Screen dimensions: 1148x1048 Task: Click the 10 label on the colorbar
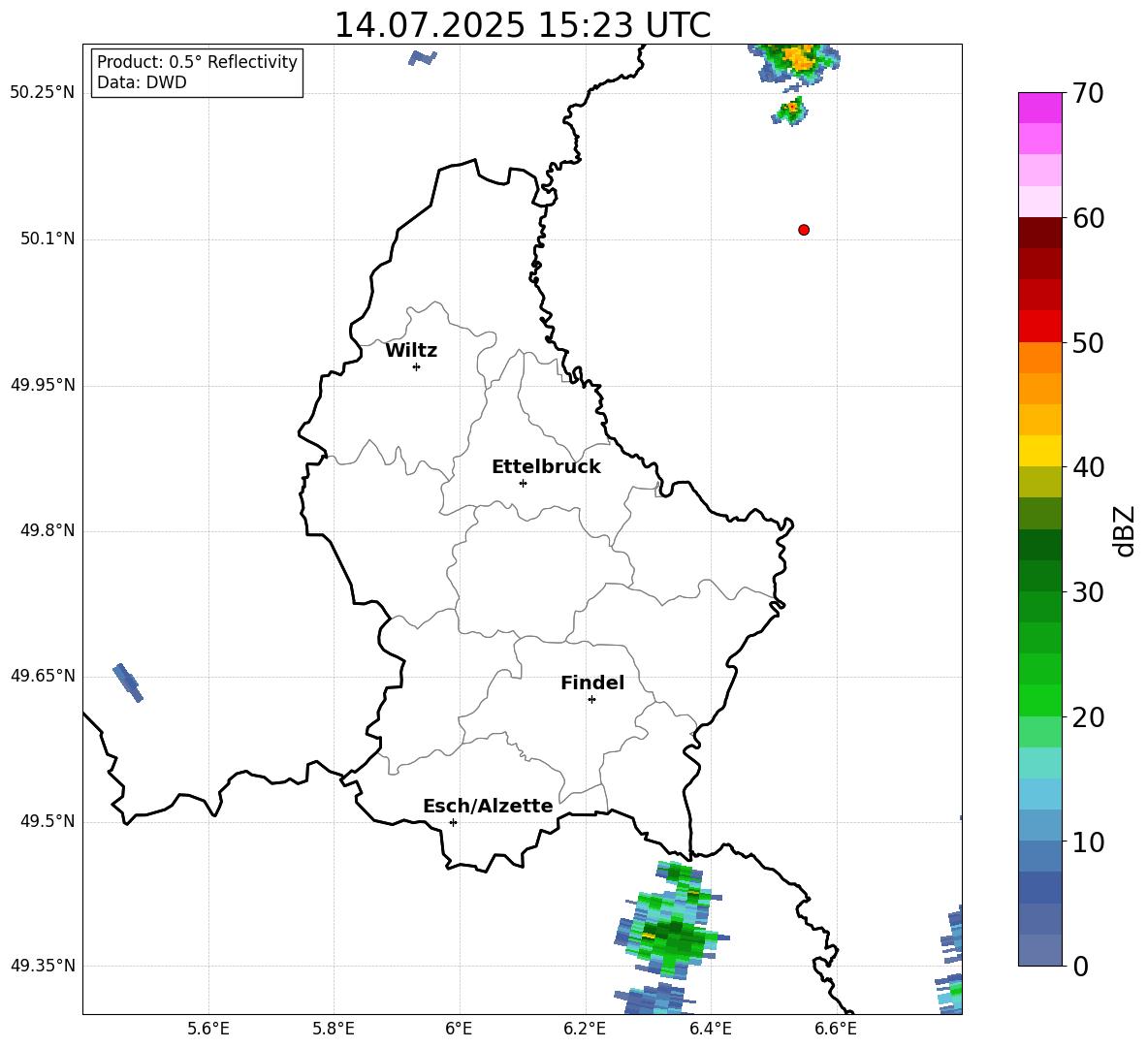click(x=1088, y=842)
